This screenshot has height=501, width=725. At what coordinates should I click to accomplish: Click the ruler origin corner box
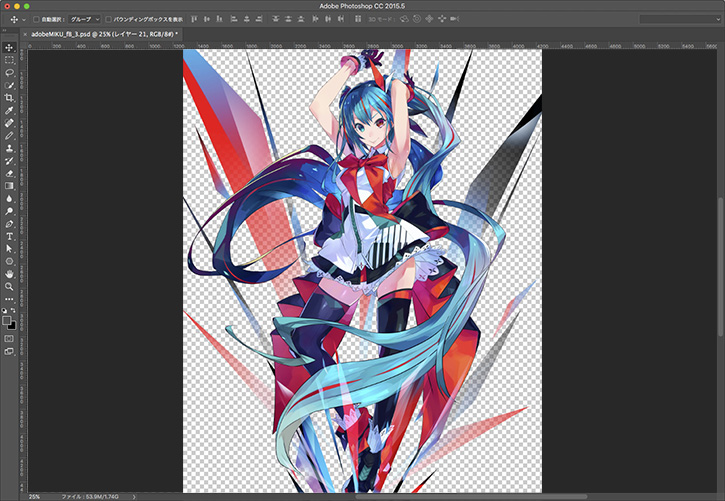(23, 46)
